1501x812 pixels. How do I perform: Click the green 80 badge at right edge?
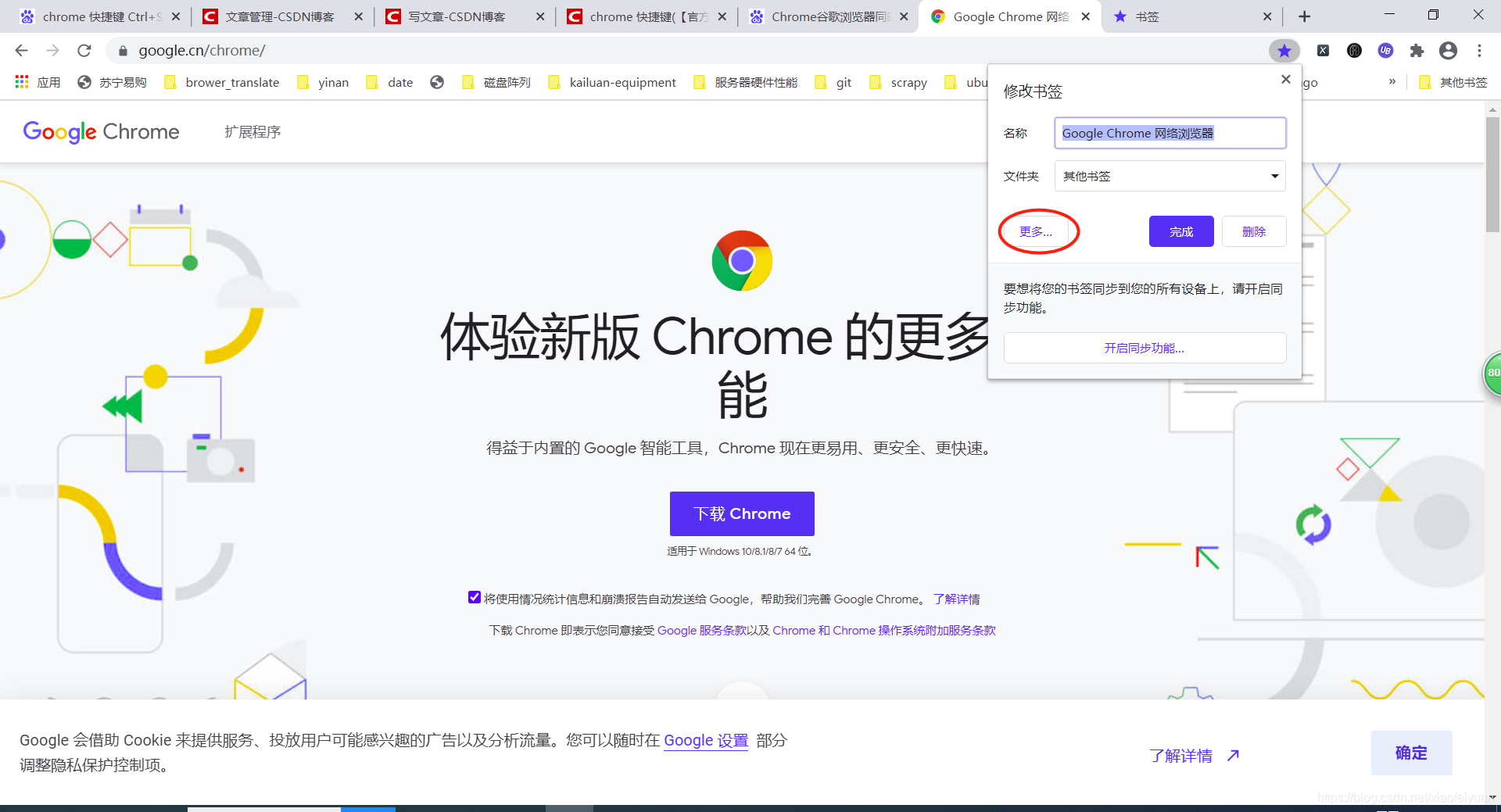[1492, 373]
